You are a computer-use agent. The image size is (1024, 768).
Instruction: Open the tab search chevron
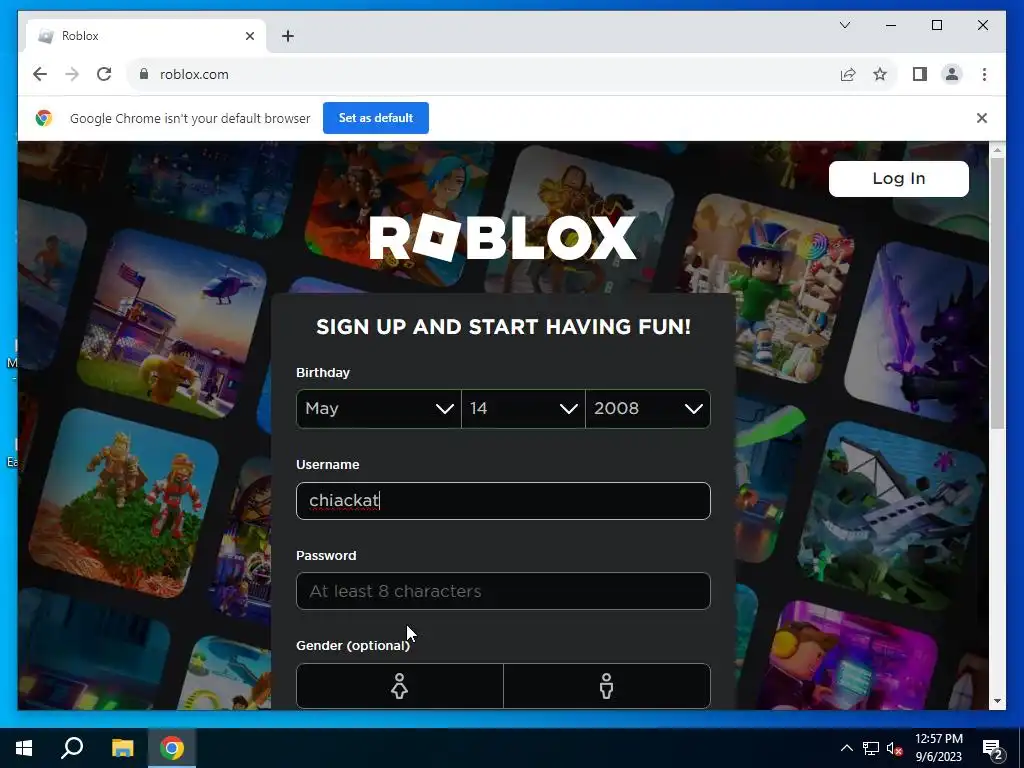click(844, 25)
